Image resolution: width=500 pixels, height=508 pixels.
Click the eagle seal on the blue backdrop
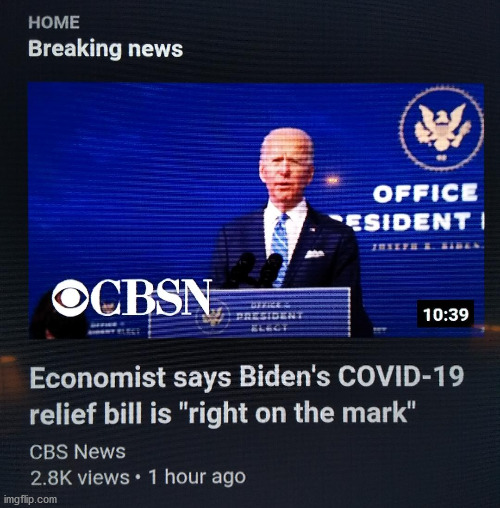pos(442,128)
